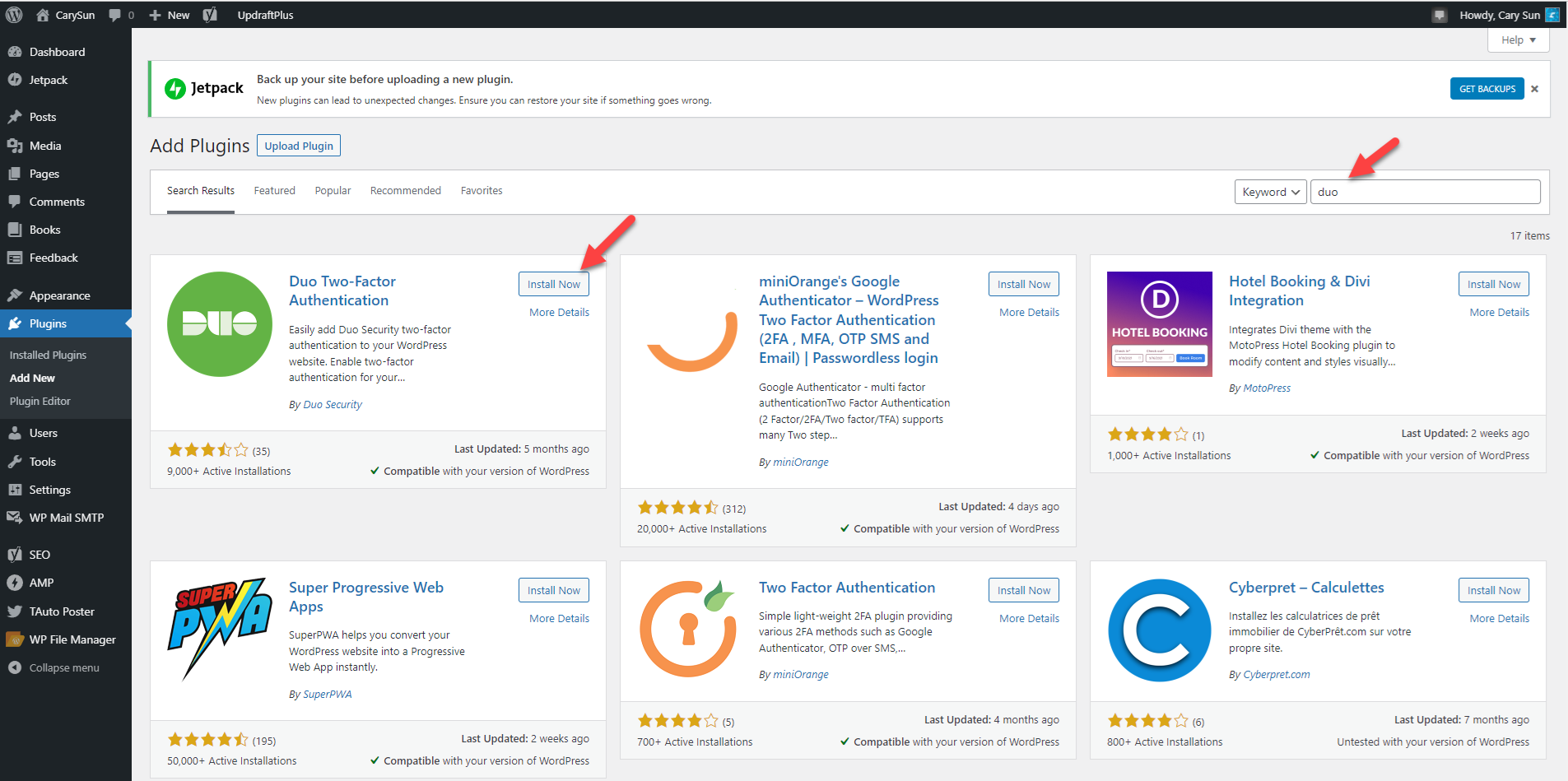Click the Users sidebar icon
Image resolution: width=1568 pixels, height=781 pixels.
15,433
